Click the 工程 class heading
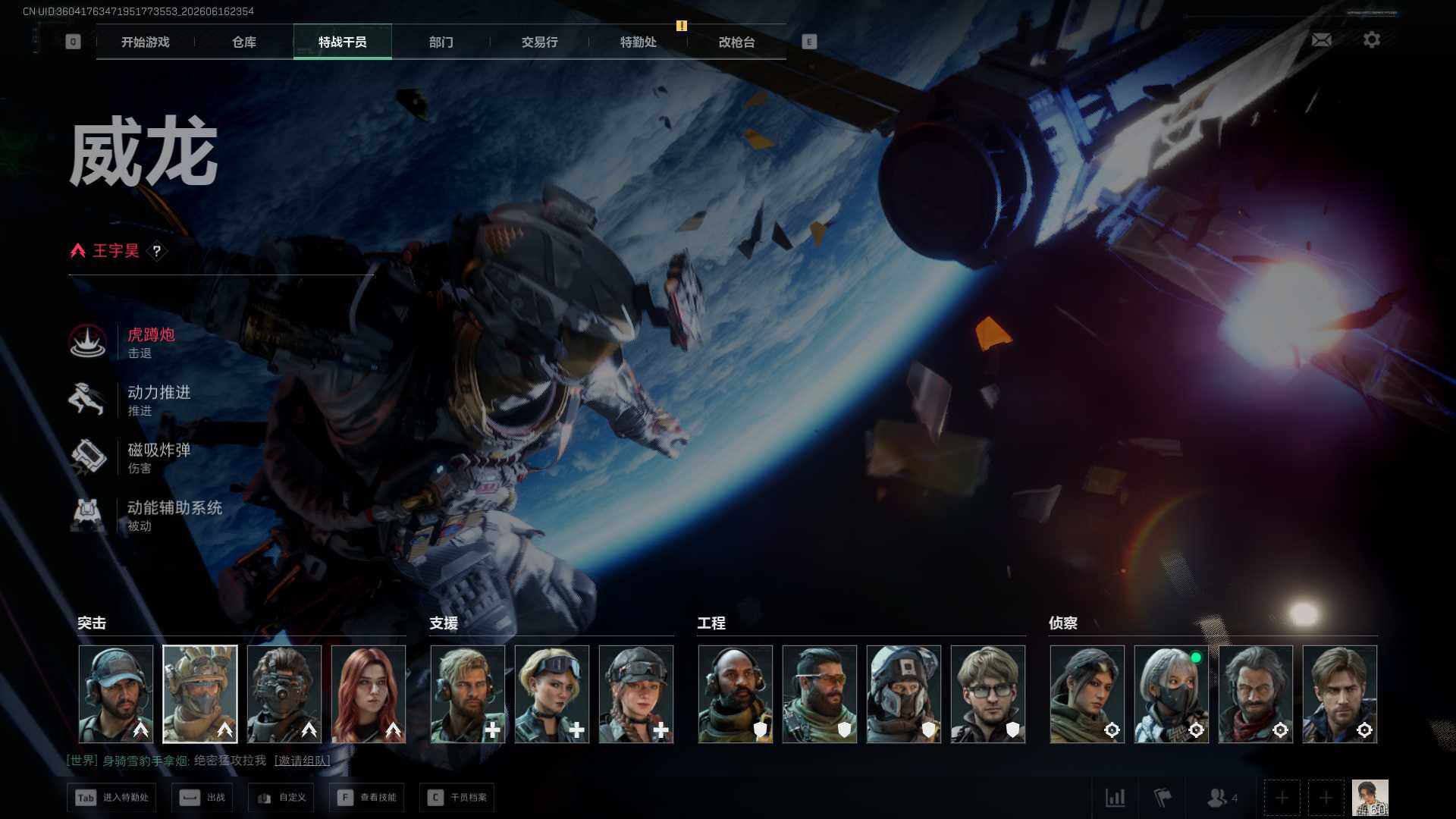Viewport: 1456px width, 819px height. tap(711, 623)
